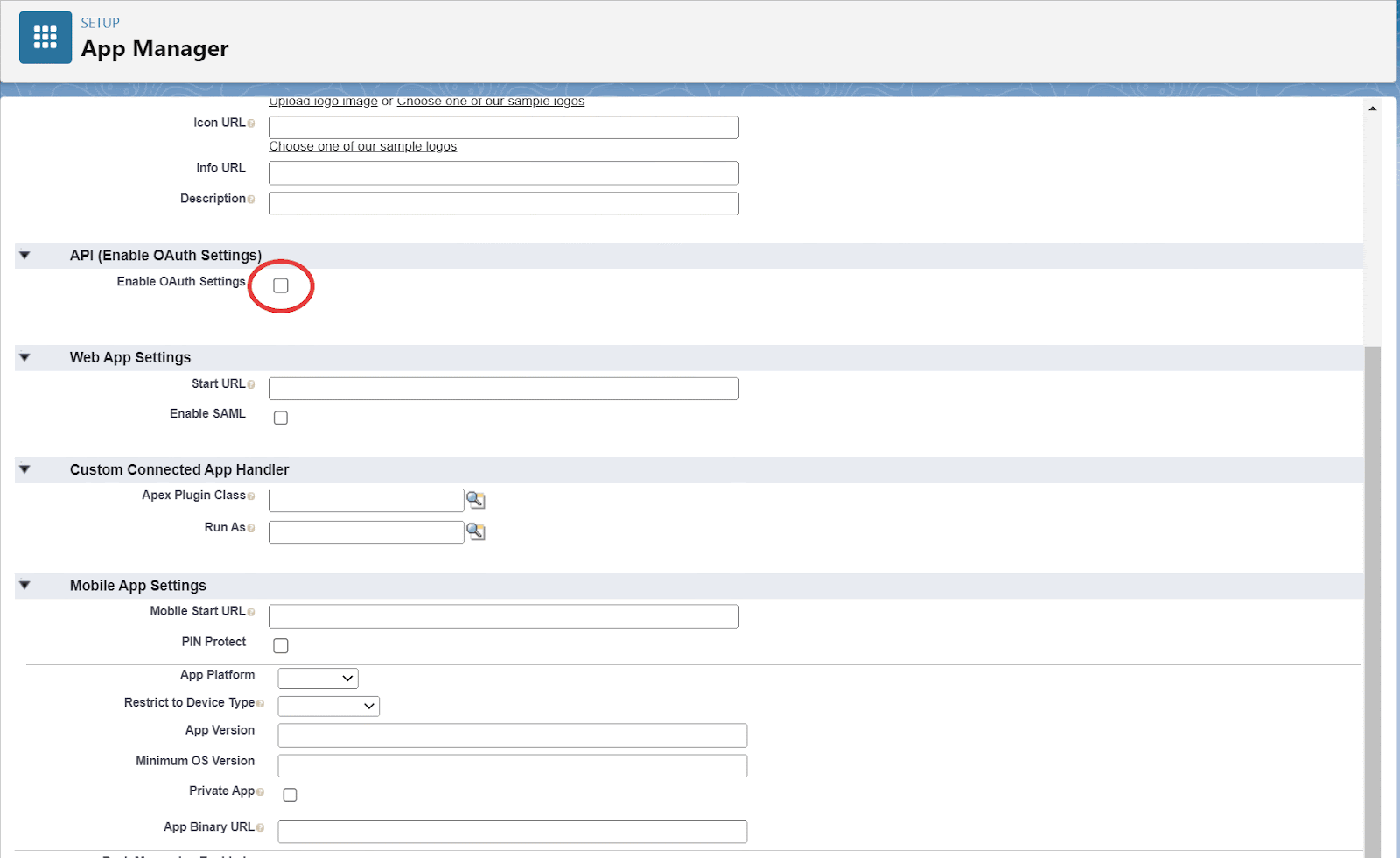Click help icon next to Mobile Start URL
This screenshot has width=1400, height=858.
pos(251,612)
